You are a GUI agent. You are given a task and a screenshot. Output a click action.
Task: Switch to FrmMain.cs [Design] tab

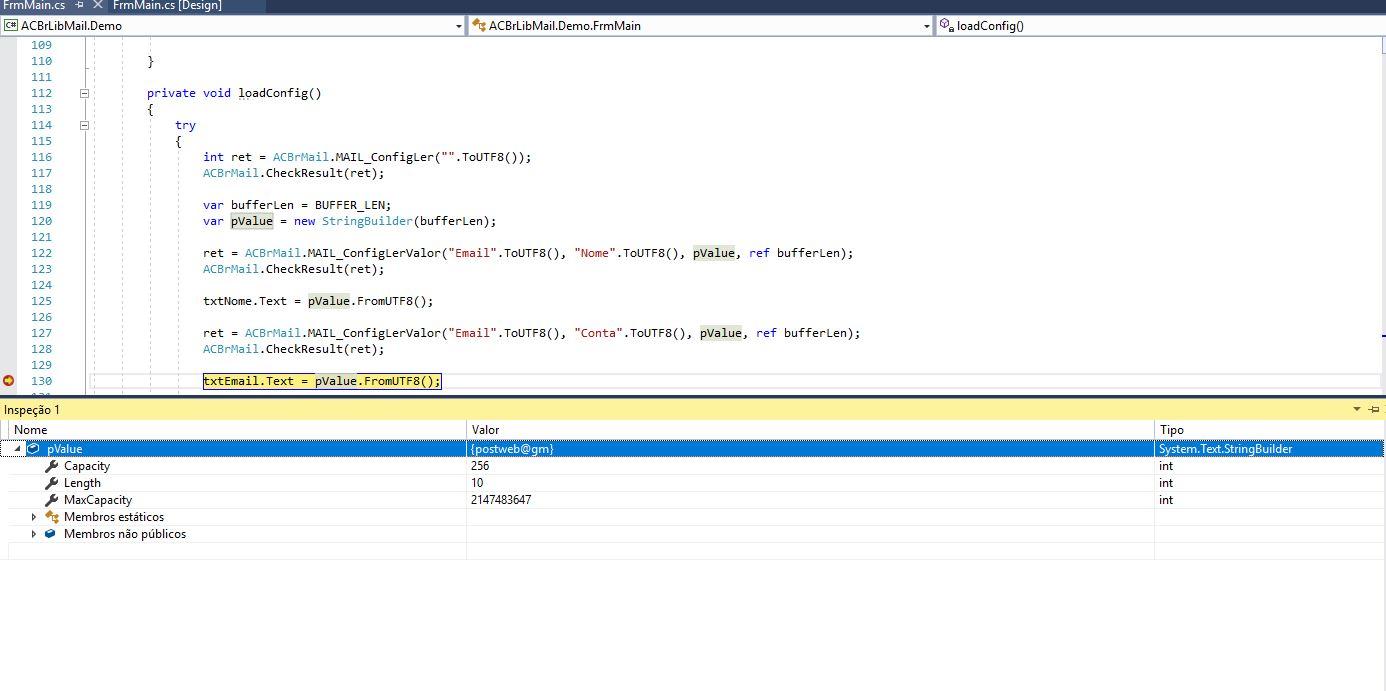[x=167, y=5]
